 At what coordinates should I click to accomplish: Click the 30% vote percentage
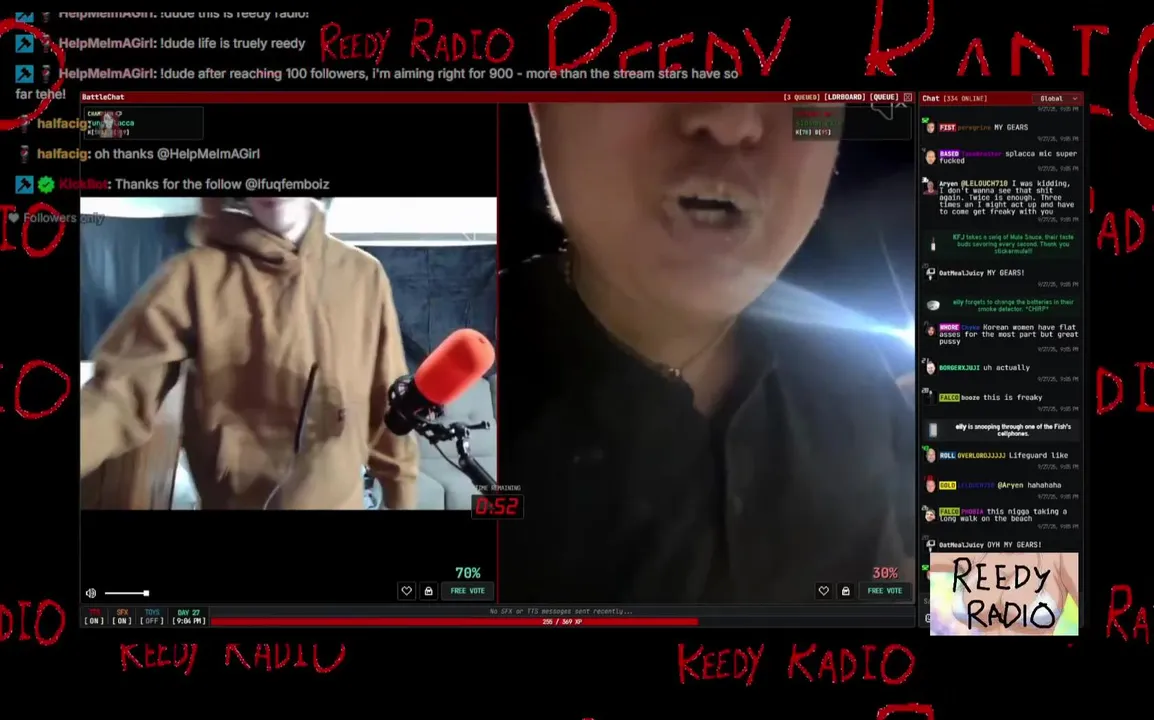885,573
